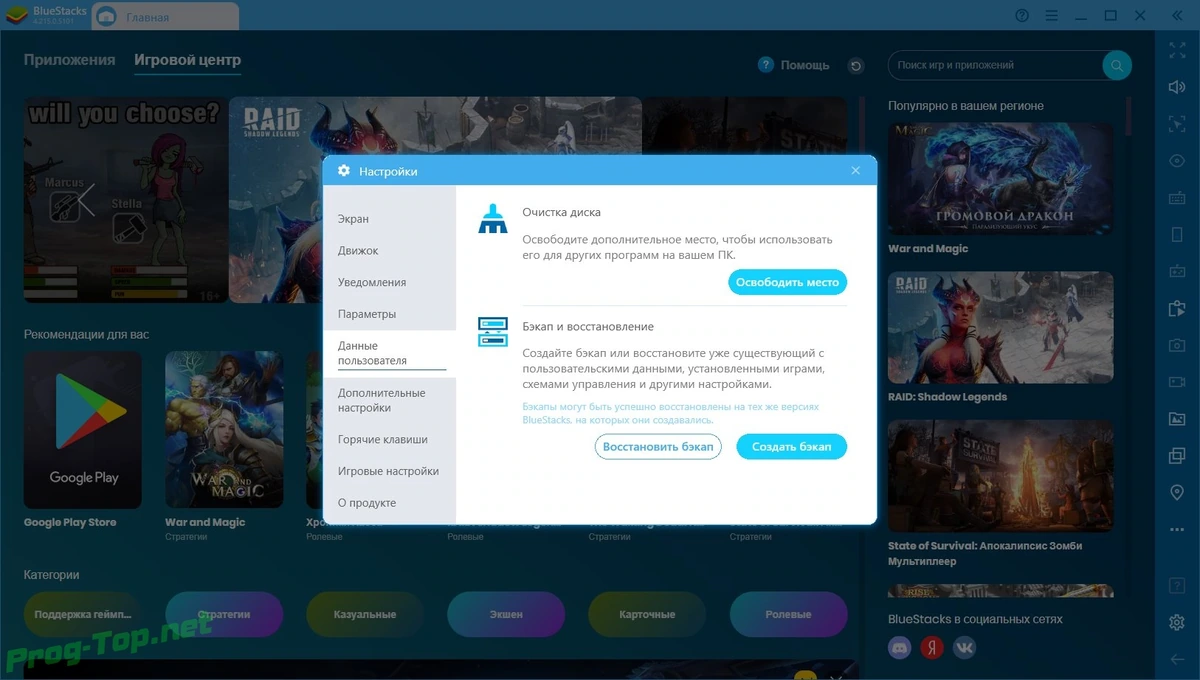Open media gallery picture icon
The height and width of the screenshot is (680, 1200).
[x=1177, y=420]
